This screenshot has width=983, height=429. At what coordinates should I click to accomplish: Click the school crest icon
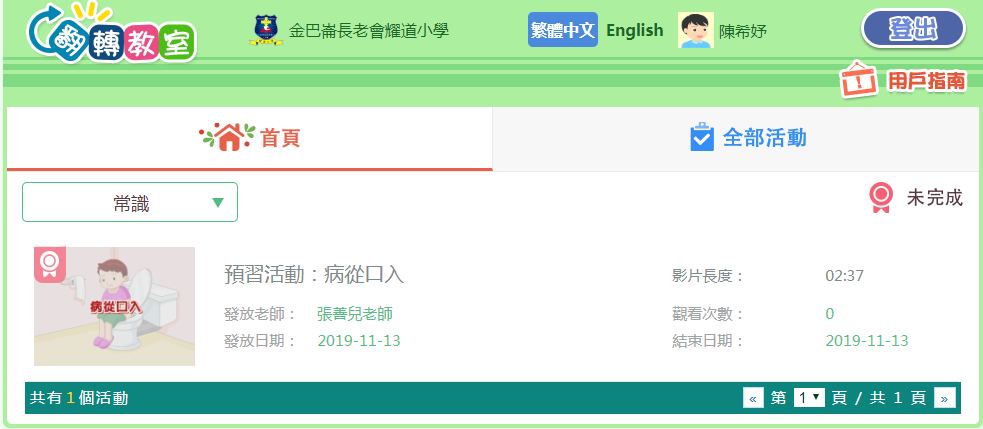pyautogui.click(x=268, y=30)
